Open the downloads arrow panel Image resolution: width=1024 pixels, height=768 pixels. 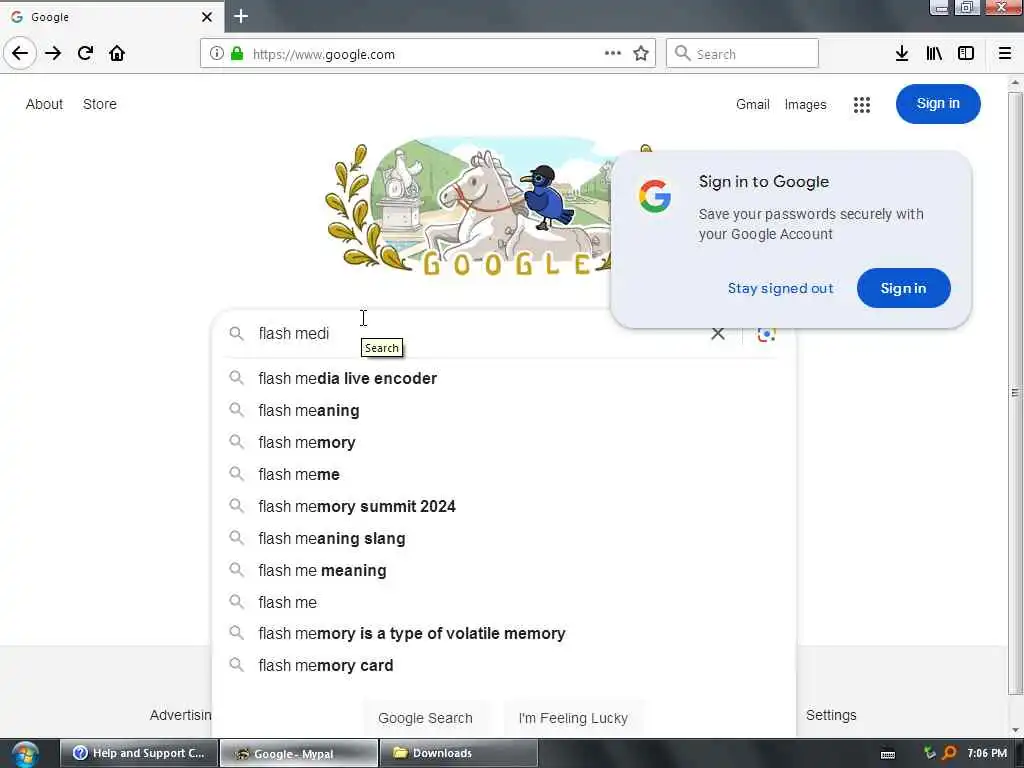coord(902,54)
